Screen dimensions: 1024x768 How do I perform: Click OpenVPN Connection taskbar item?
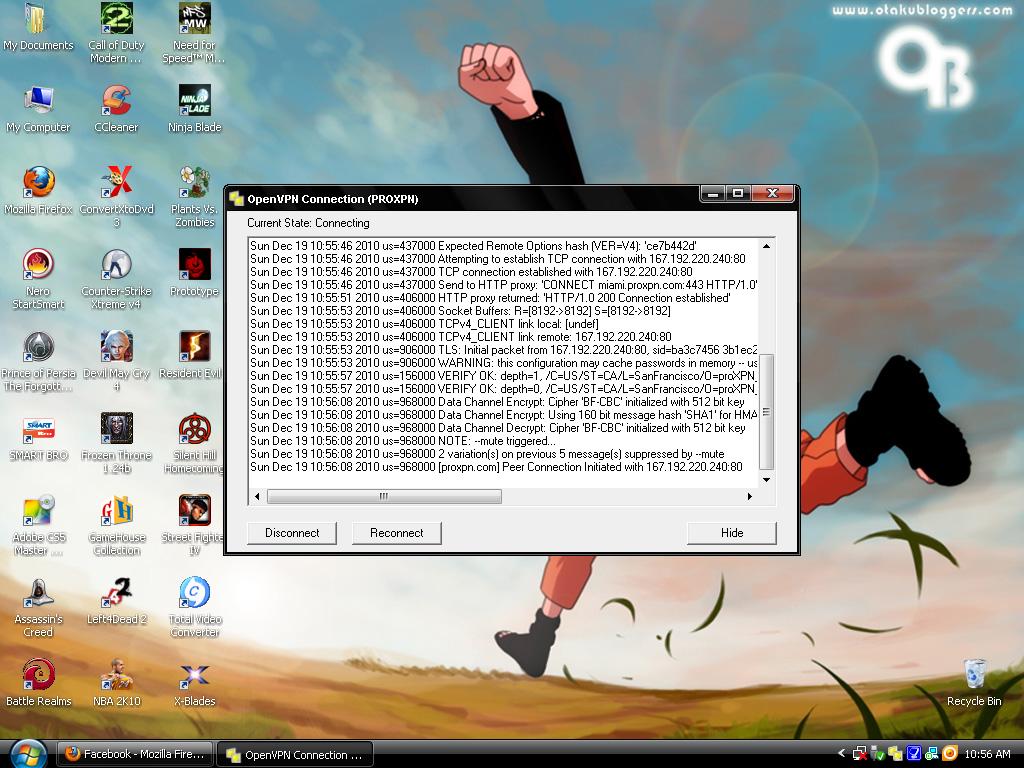coord(295,755)
